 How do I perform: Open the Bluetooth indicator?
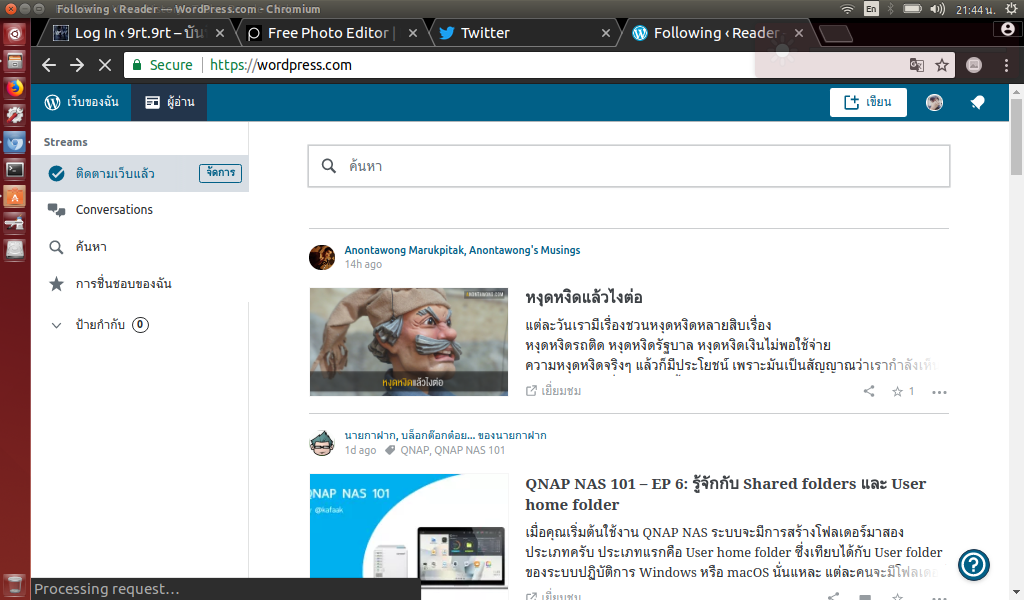tap(890, 8)
